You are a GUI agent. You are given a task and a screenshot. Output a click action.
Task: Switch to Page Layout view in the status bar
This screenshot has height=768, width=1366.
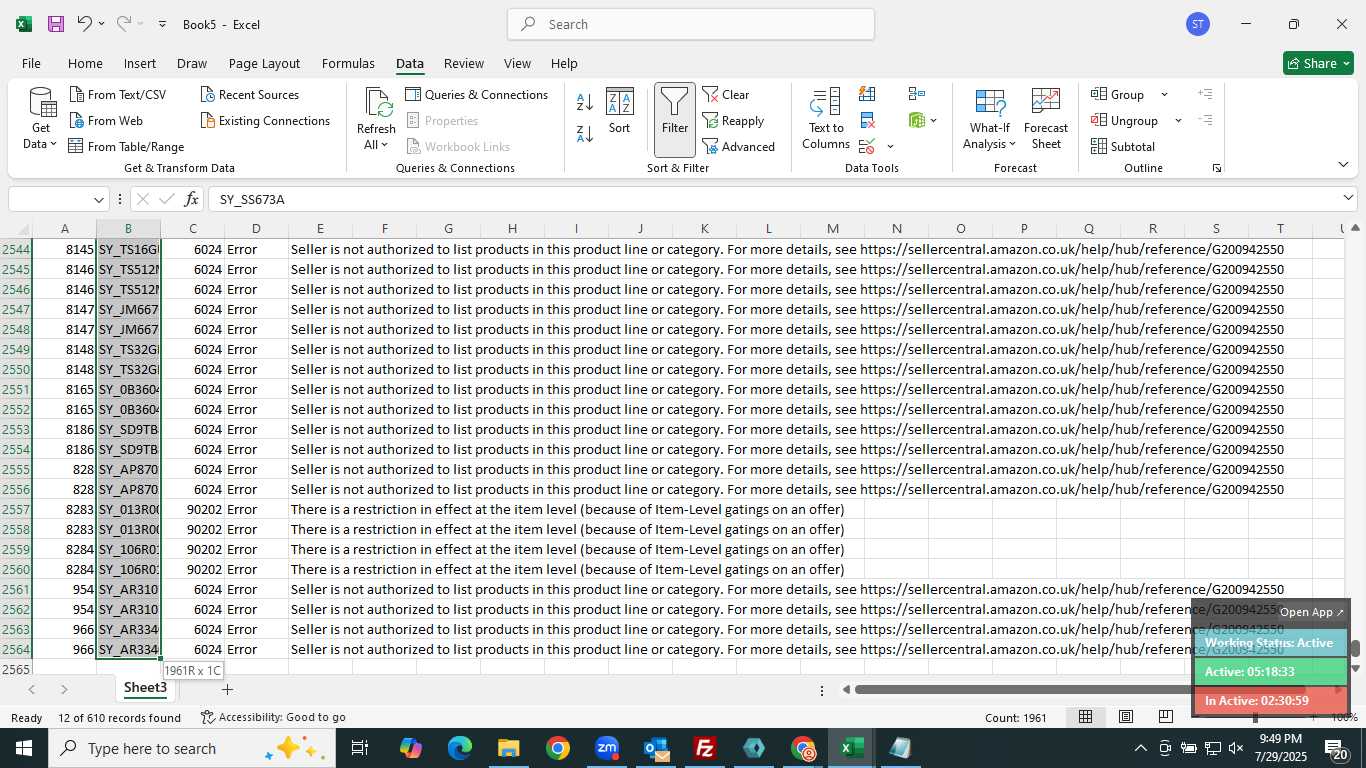pos(1126,717)
